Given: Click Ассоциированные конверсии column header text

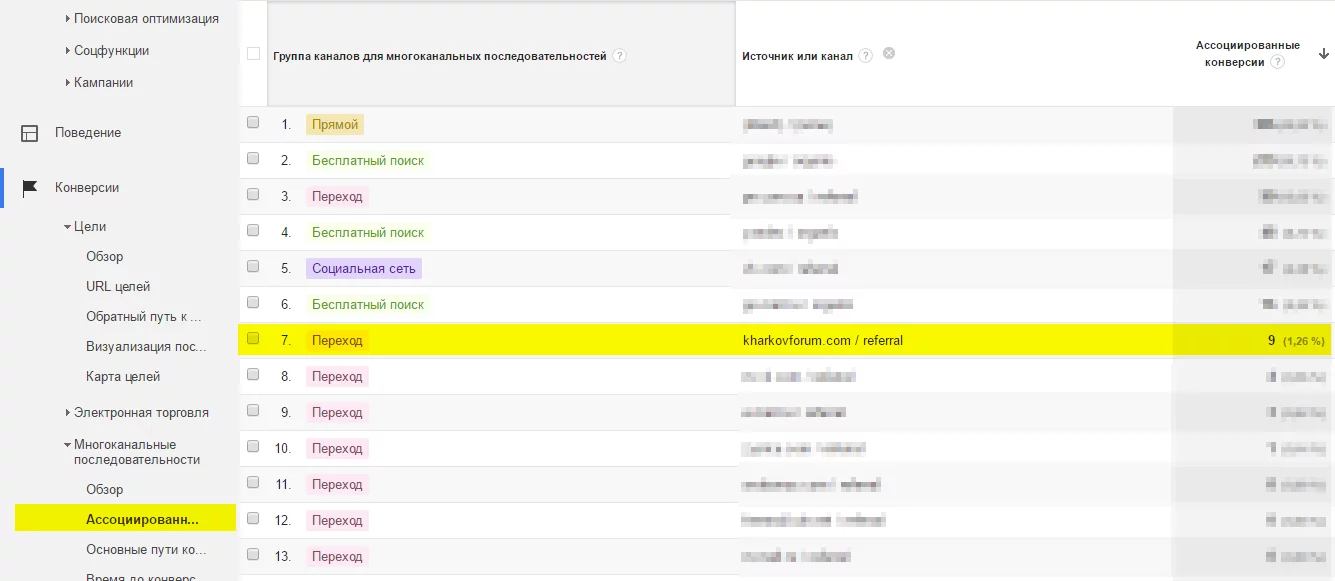Looking at the screenshot, I should (1248, 54).
